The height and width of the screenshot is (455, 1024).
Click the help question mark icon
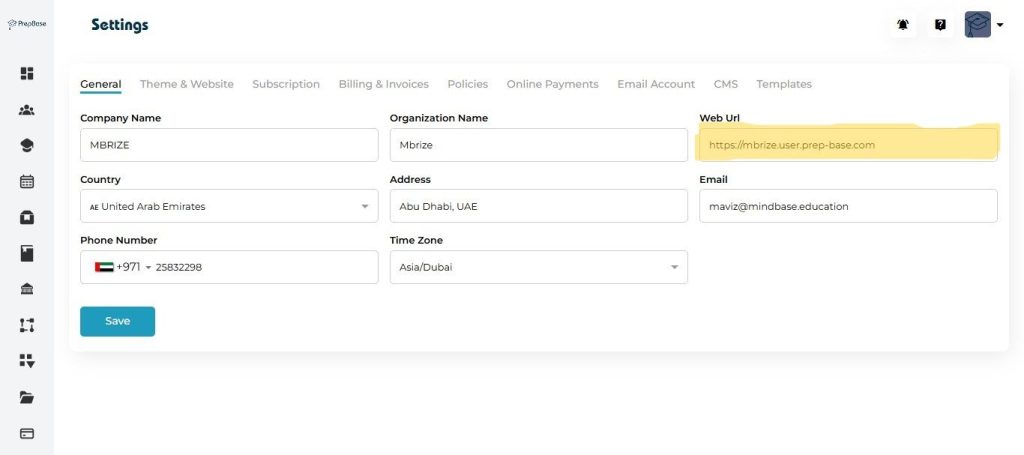[940, 25]
